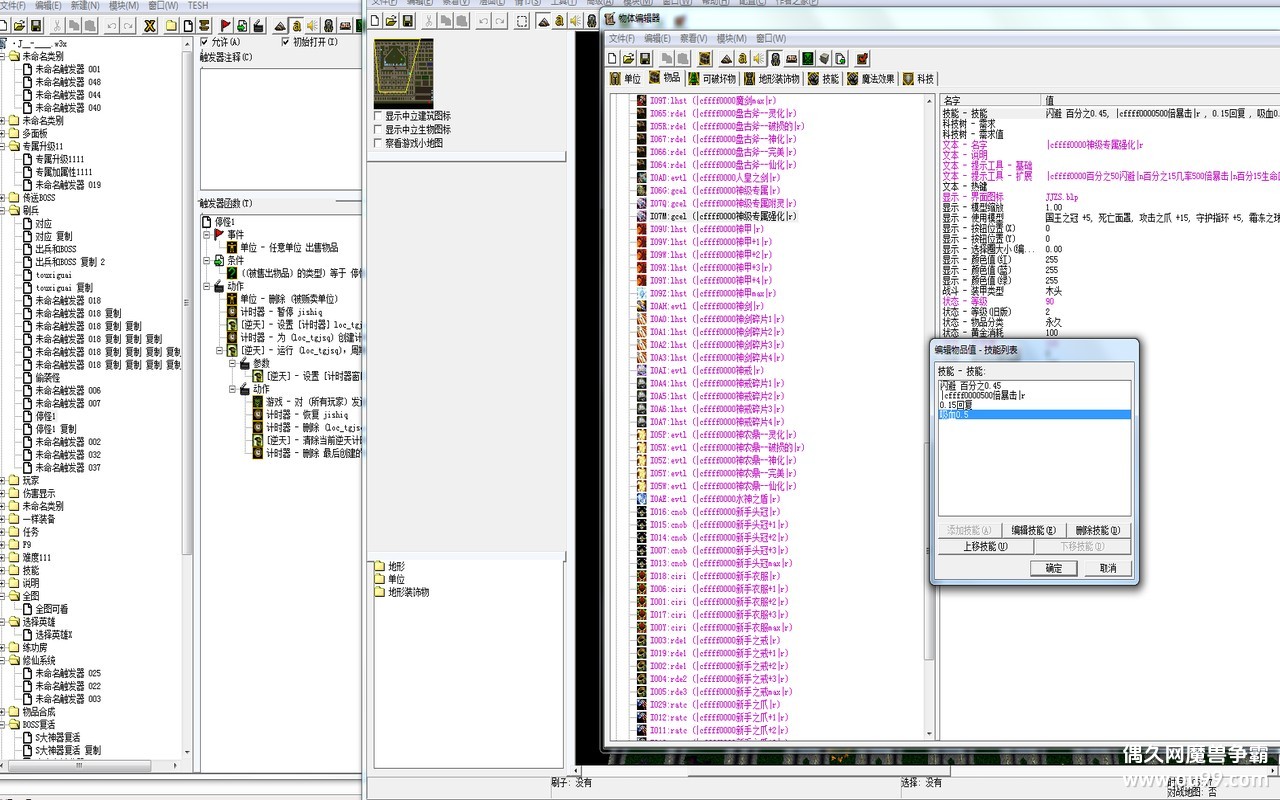Click the clapperboard new action icon
This screenshot has height=800, width=1280.
coord(258,24)
